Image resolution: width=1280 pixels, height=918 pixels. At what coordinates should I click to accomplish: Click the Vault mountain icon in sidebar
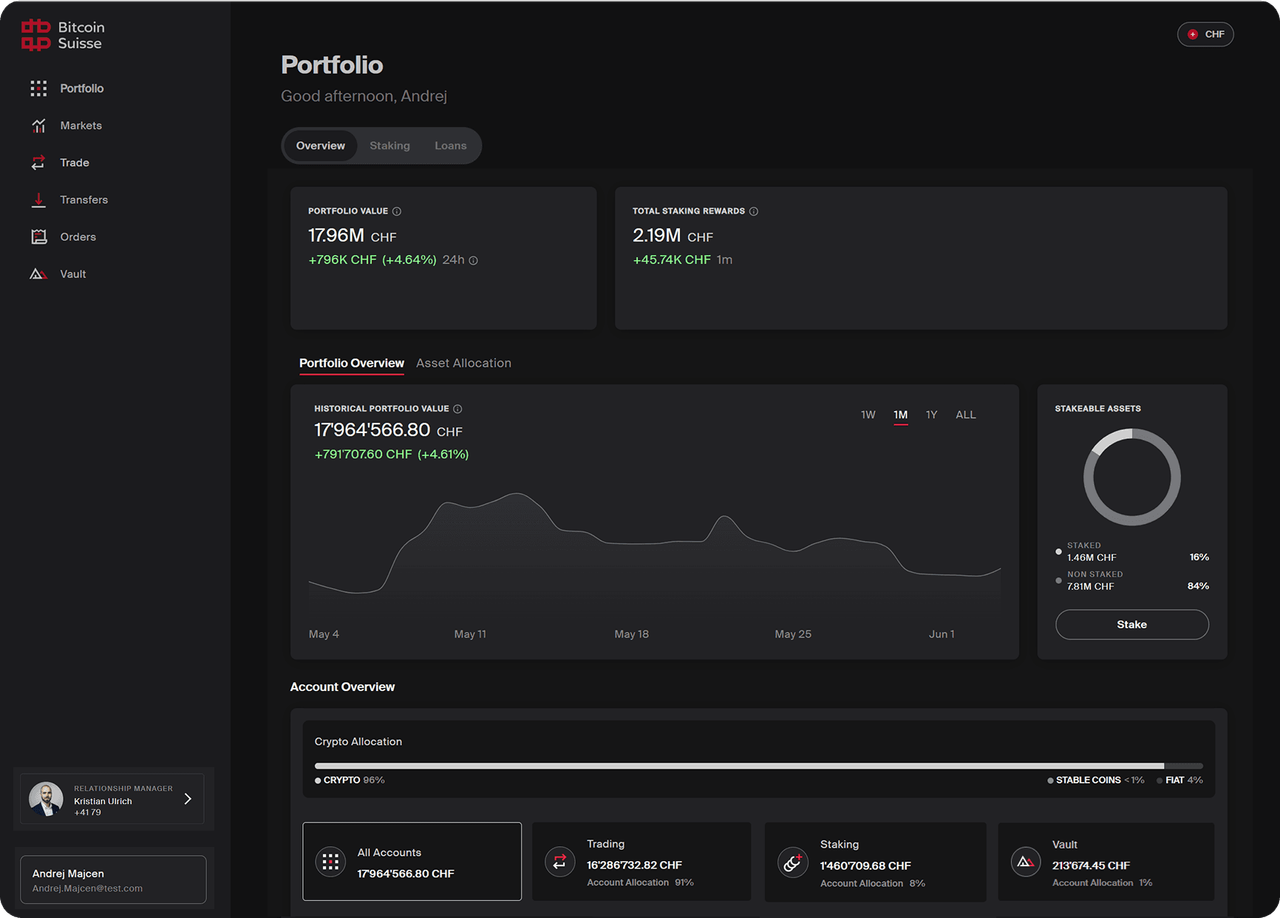(39, 274)
